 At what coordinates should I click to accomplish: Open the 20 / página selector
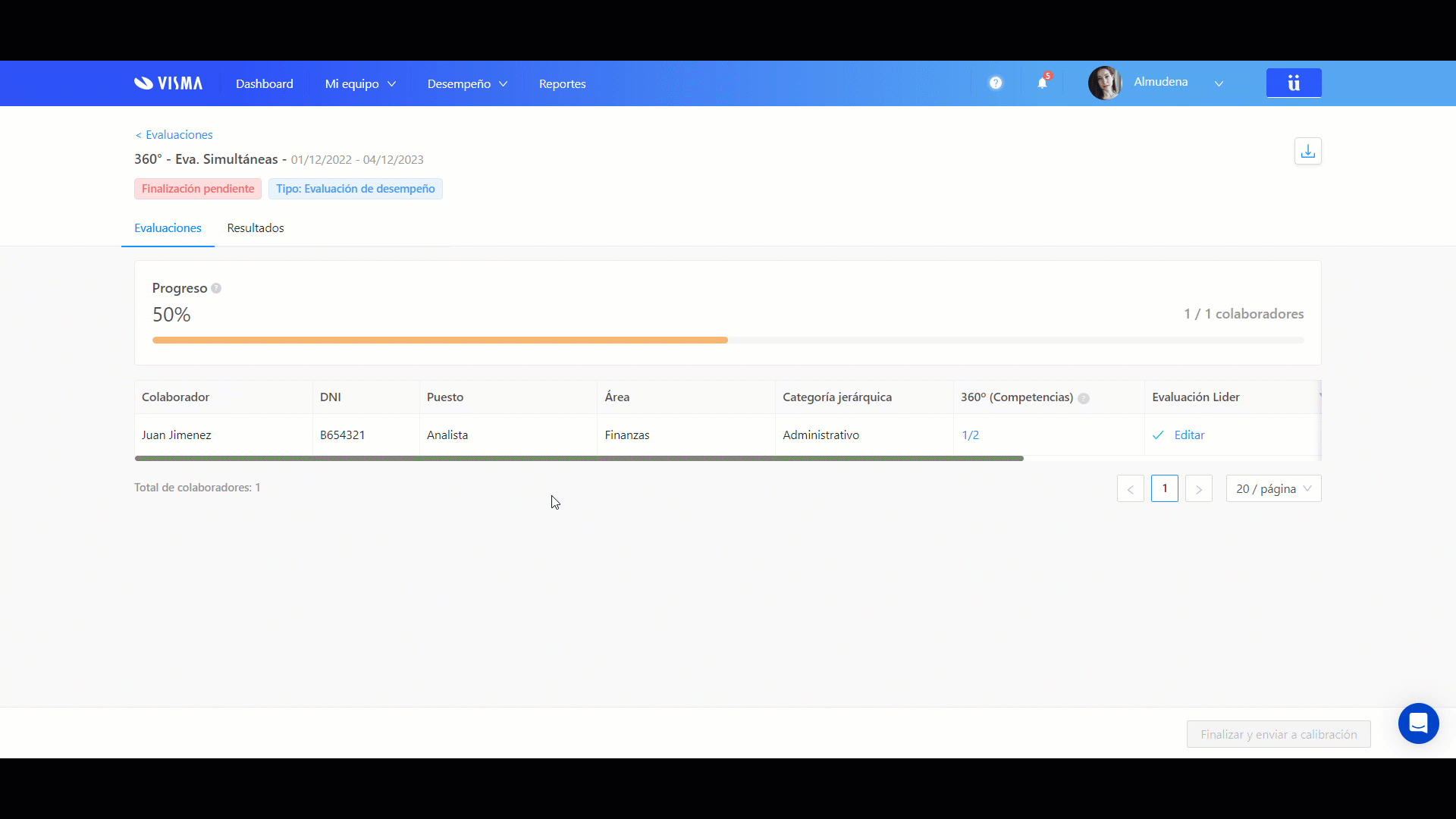(x=1273, y=488)
